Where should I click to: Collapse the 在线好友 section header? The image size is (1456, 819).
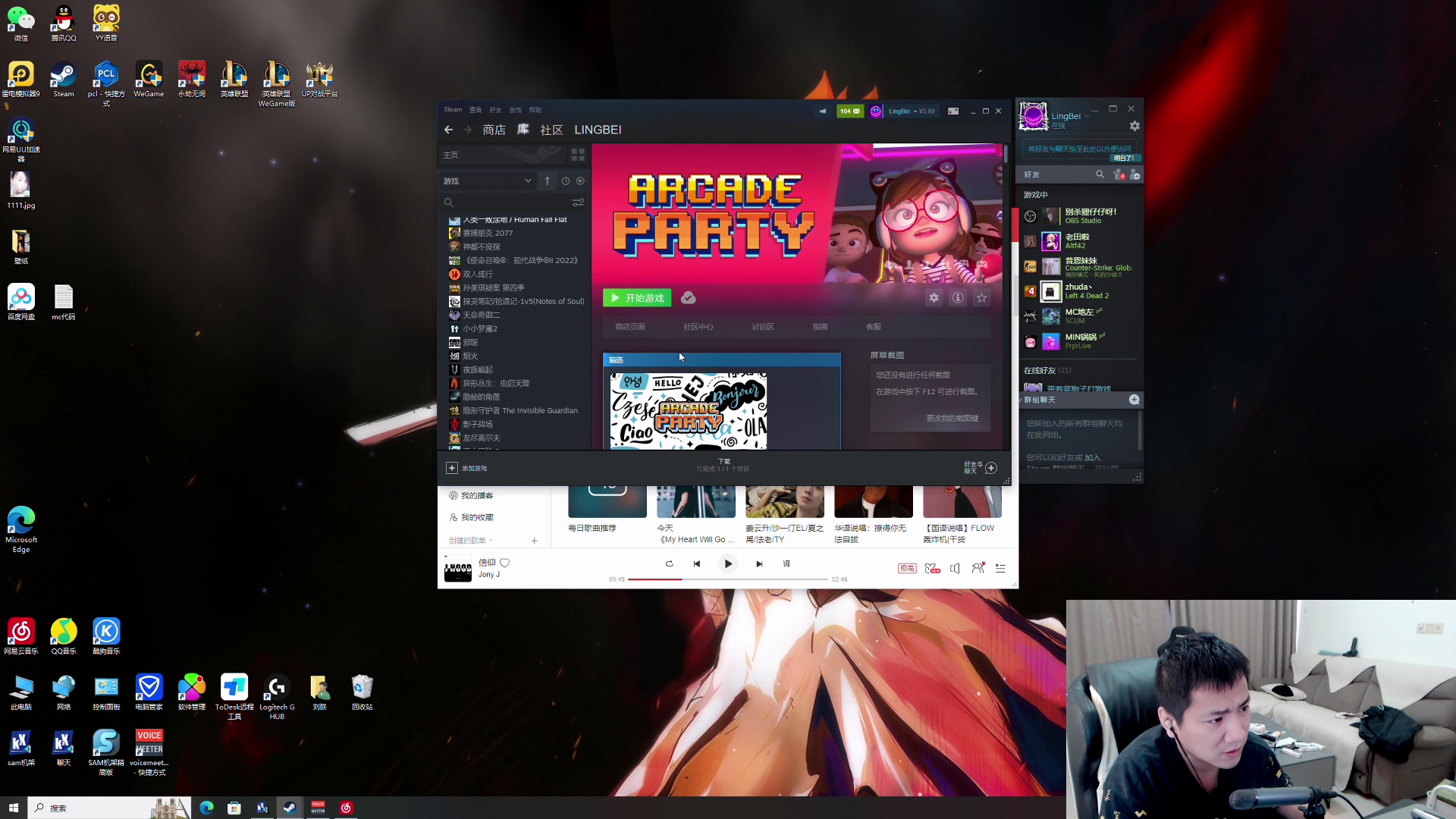[x=1048, y=371]
